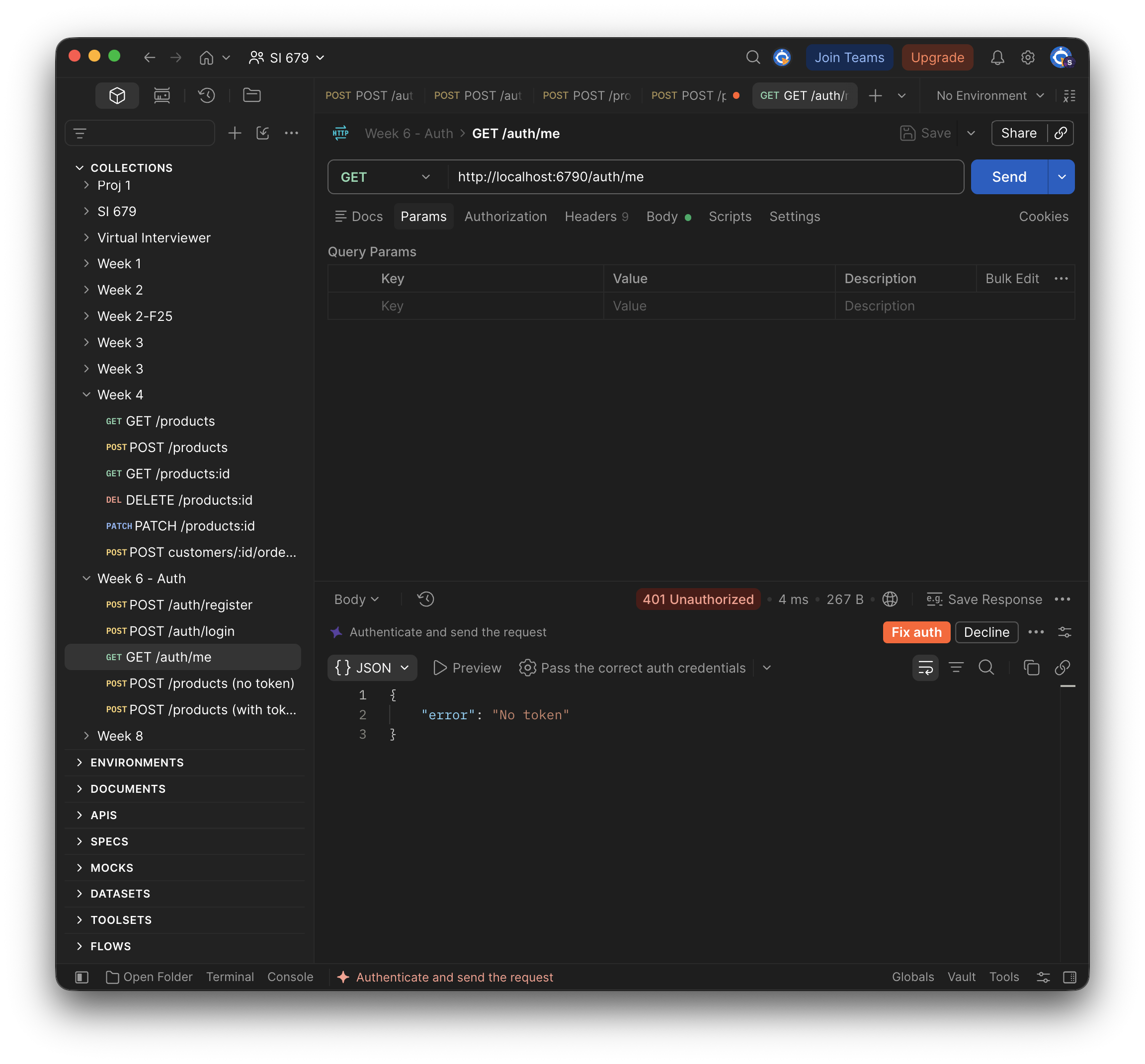The width and height of the screenshot is (1145, 1064).
Task: Open the No Environment dropdown
Action: pyautogui.click(x=989, y=95)
